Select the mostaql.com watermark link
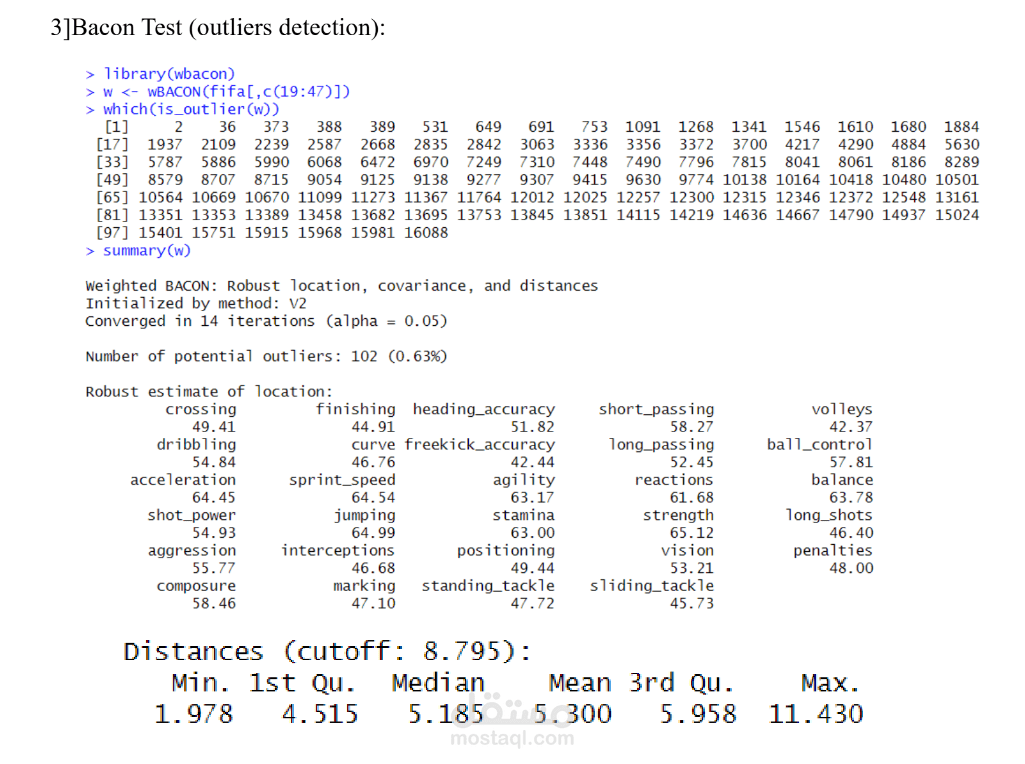 [511, 738]
